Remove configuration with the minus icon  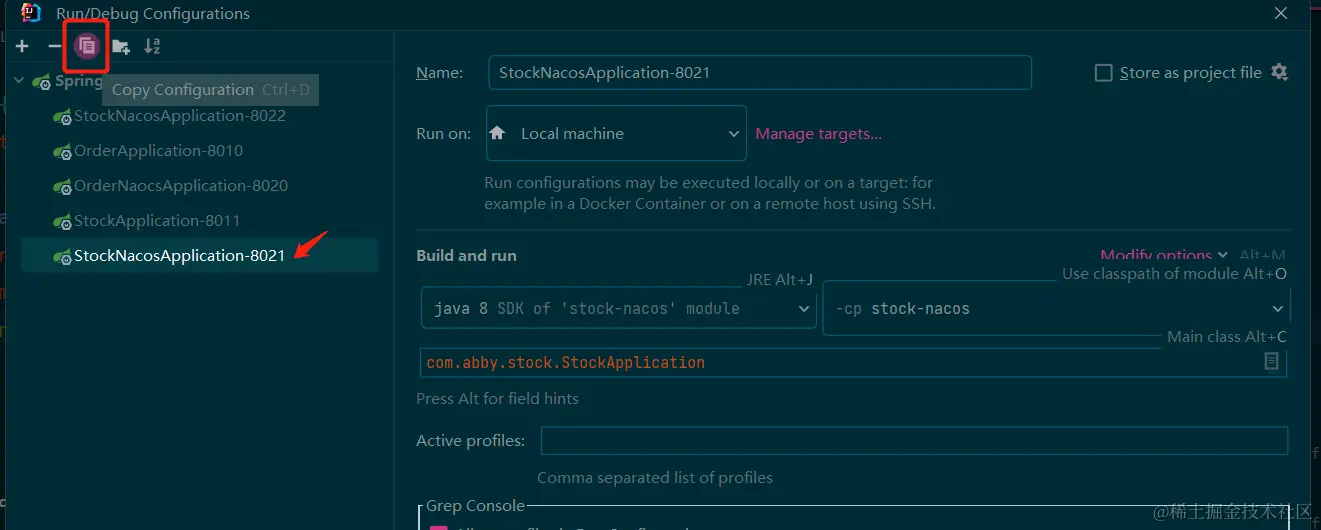click(x=54, y=46)
